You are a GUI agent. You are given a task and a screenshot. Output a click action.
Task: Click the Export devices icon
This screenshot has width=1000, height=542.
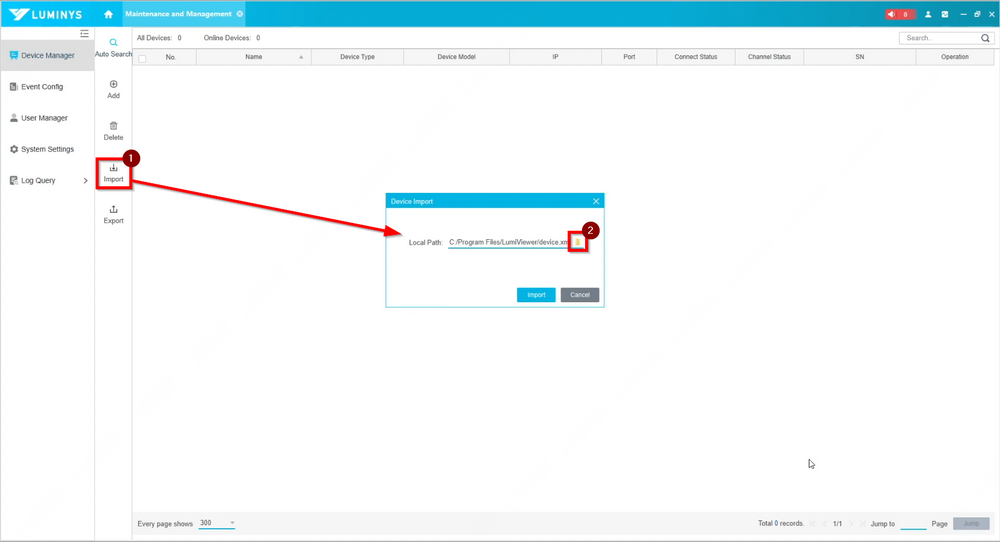(114, 213)
